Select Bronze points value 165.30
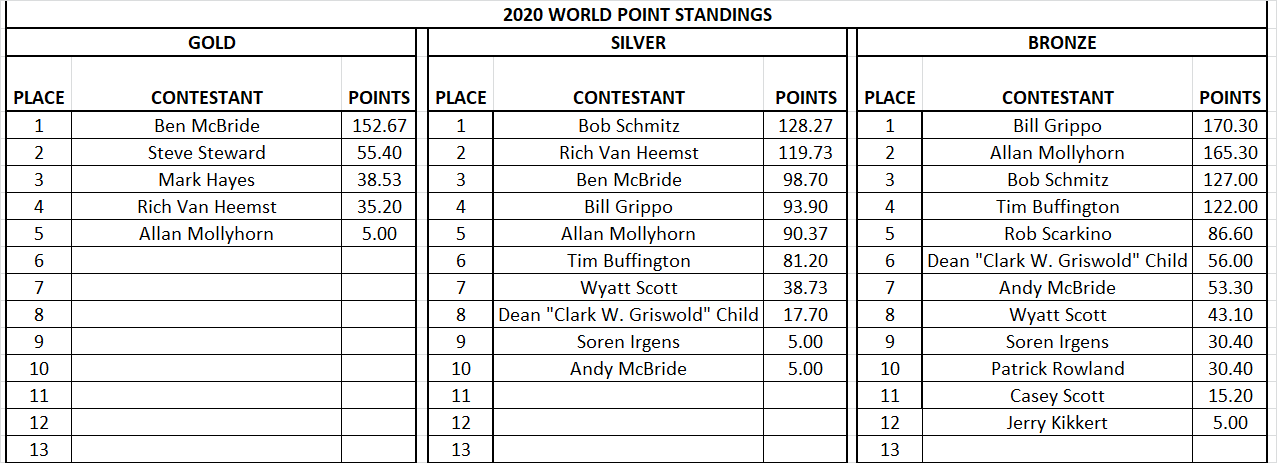Screen dimensions: 1277x463 tap(1230, 153)
